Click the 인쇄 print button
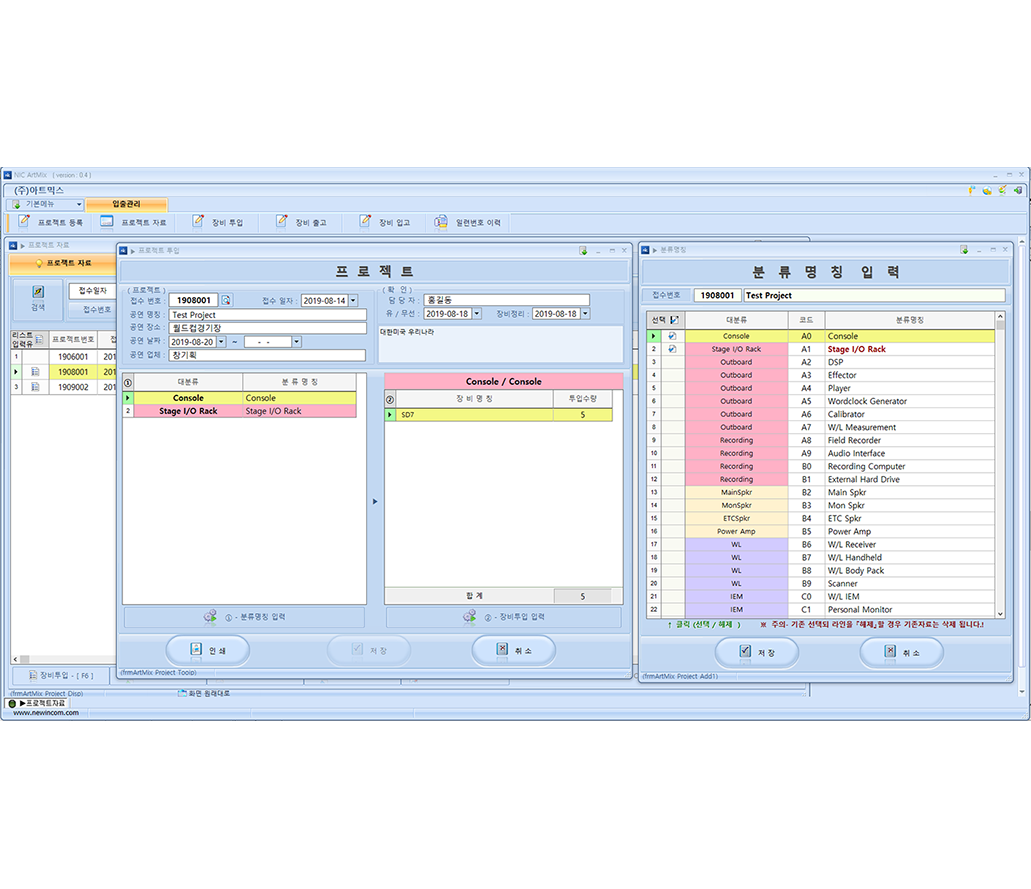 207,651
